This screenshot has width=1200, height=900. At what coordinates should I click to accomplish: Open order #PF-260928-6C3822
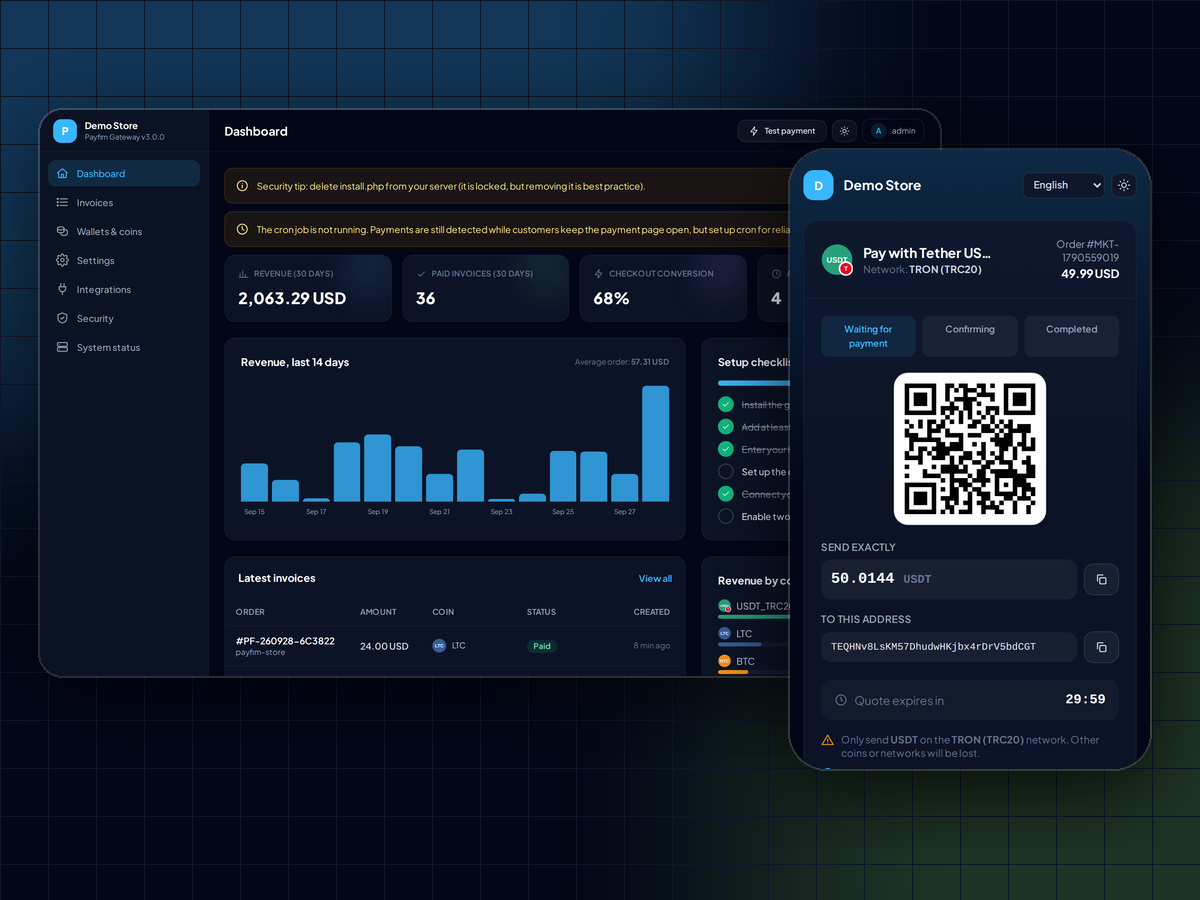pyautogui.click(x=285, y=641)
